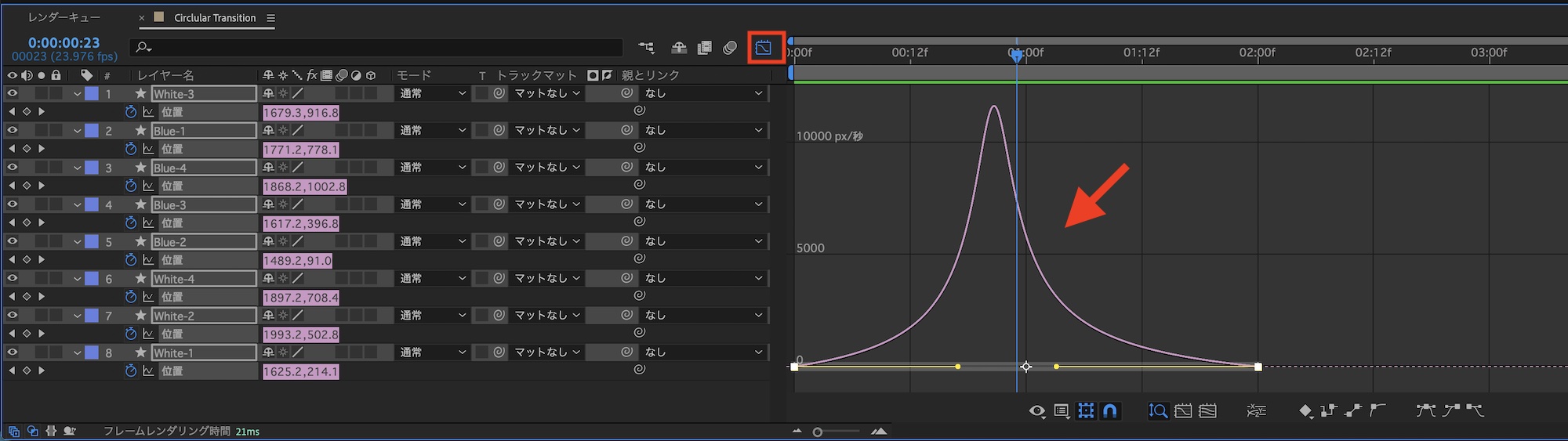Click the current timecode 0:00:00:23
This screenshot has height=441, width=1568.
(x=64, y=42)
